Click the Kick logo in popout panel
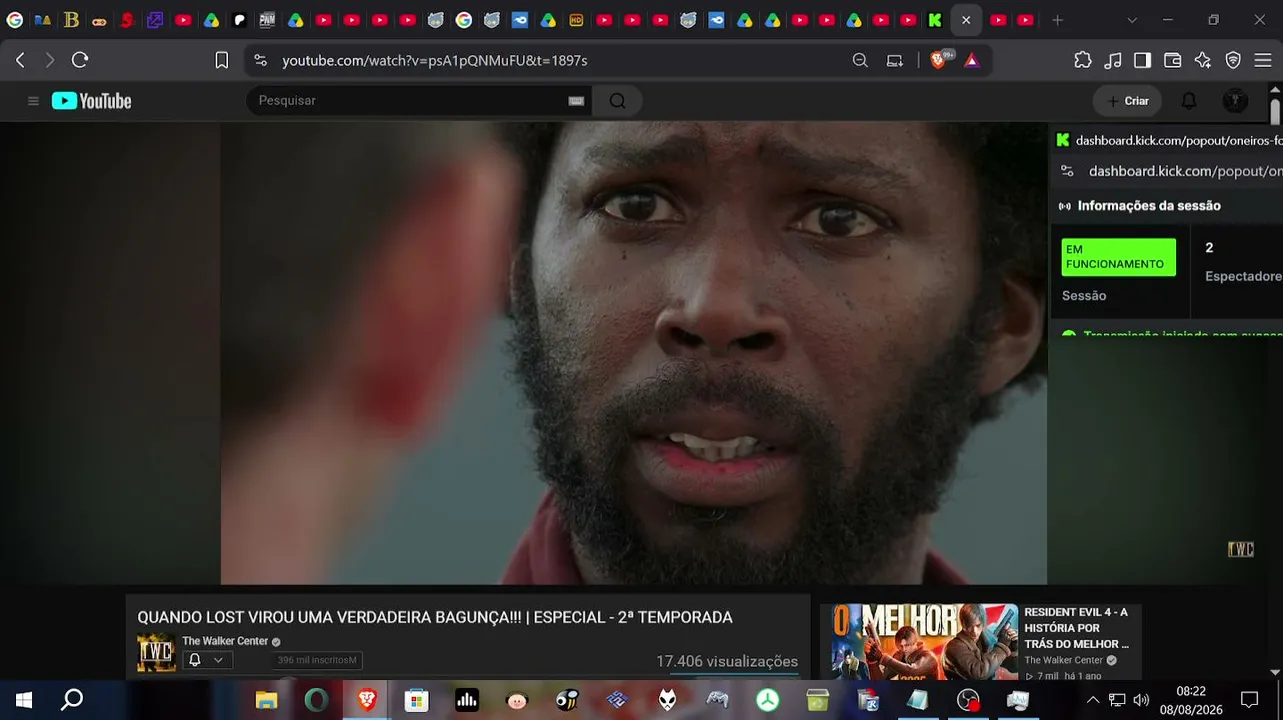 (x=1063, y=140)
